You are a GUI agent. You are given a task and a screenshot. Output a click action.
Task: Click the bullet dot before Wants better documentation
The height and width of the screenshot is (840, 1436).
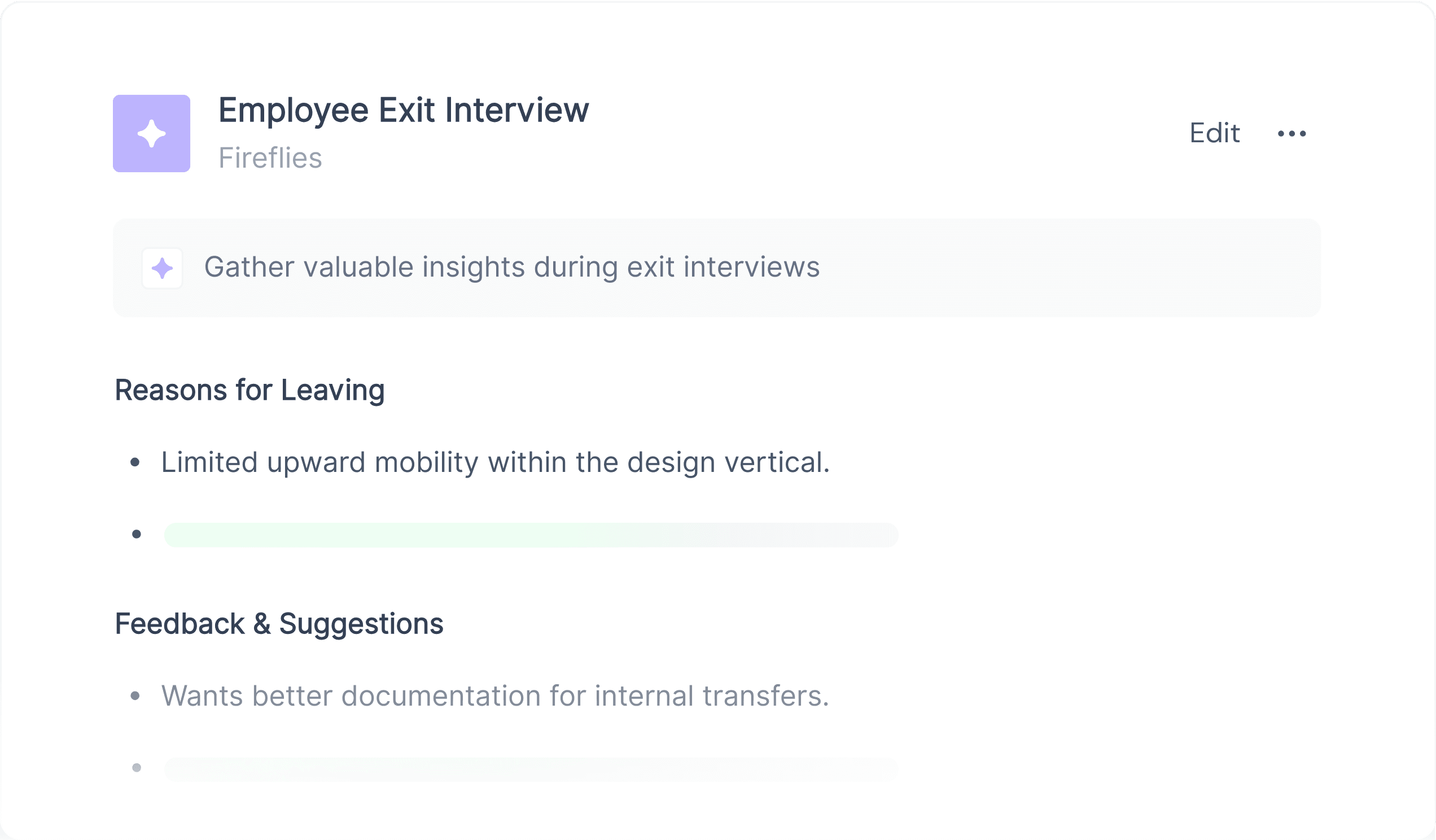click(x=135, y=696)
